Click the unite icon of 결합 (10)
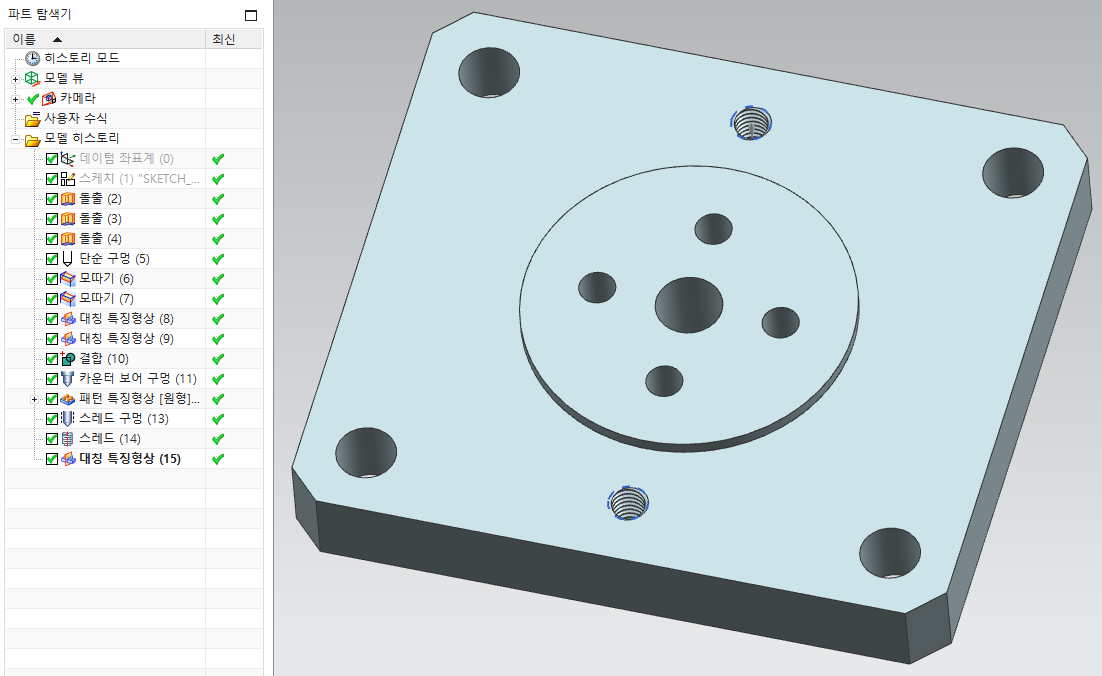The image size is (1102, 676). click(x=67, y=359)
